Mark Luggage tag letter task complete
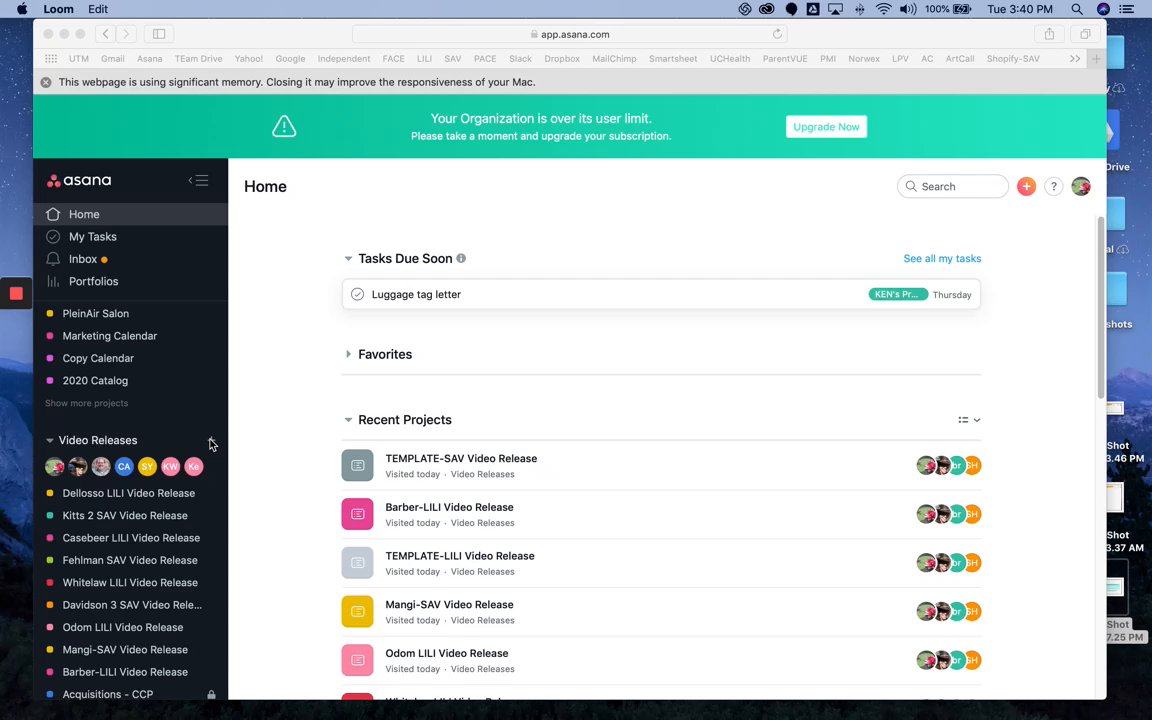This screenshot has width=1152, height=720. (x=357, y=295)
